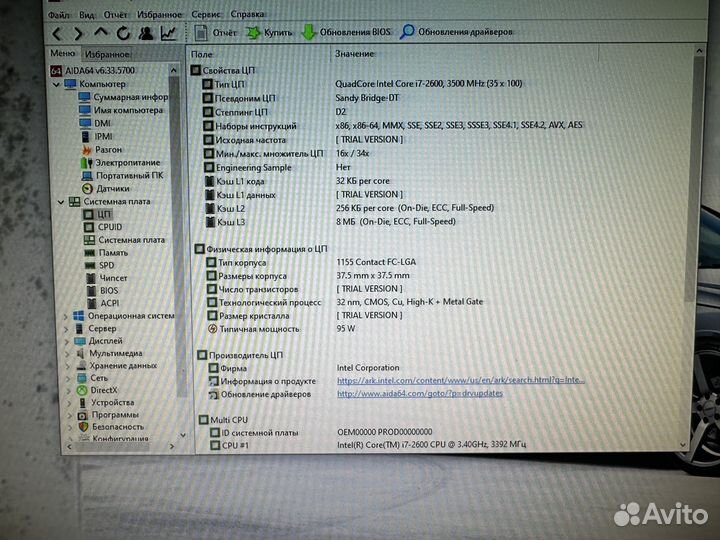Switch to the Меню tab

(62, 53)
